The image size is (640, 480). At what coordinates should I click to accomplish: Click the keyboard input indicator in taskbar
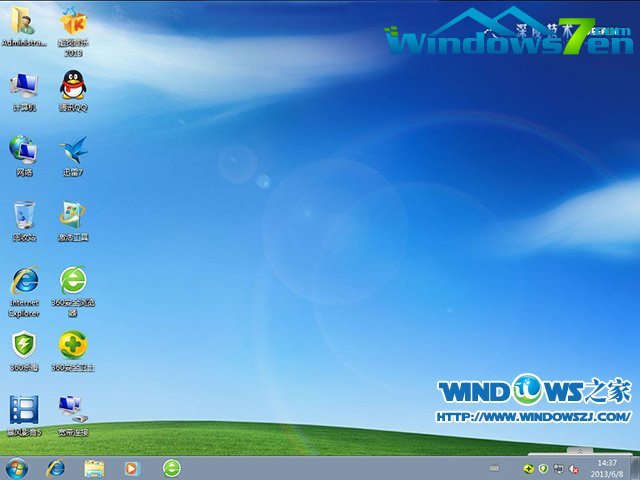tap(494, 468)
